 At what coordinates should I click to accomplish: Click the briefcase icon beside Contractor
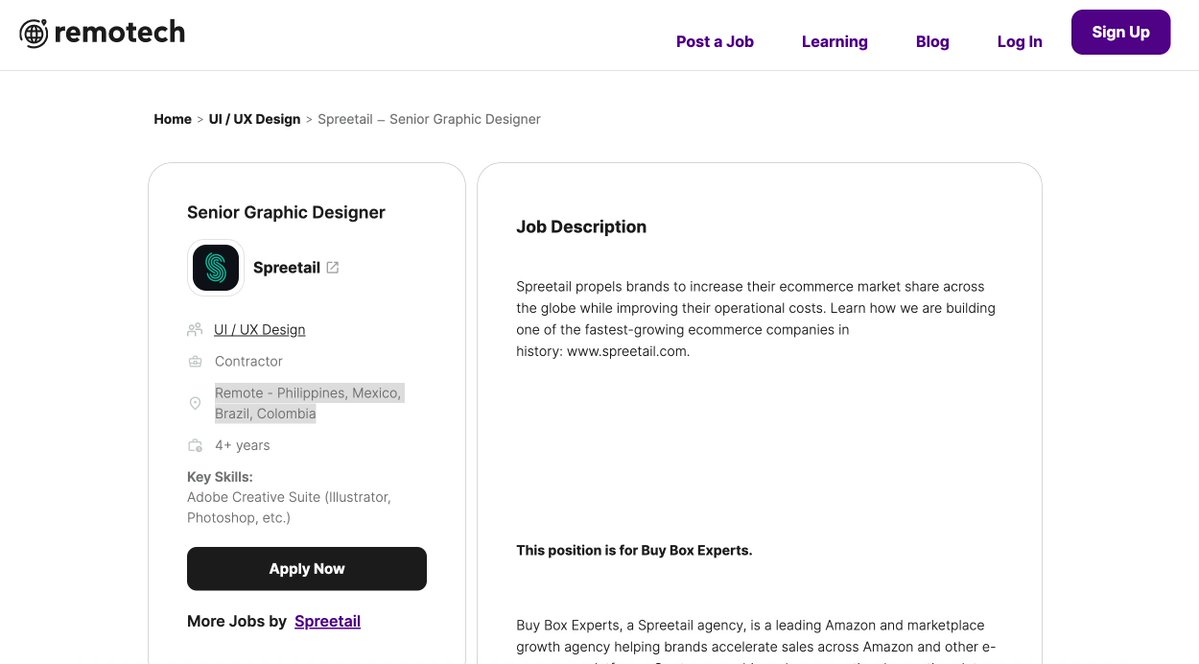(x=195, y=361)
